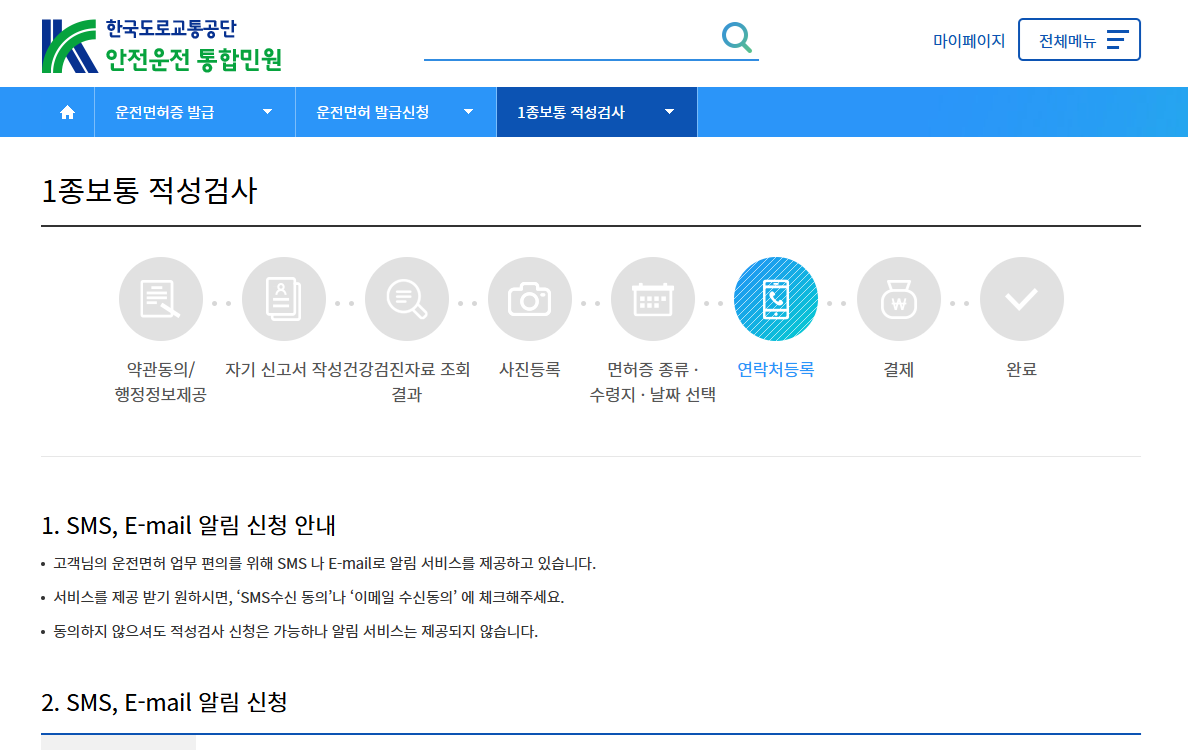The height and width of the screenshot is (750, 1188).
Task: Click the search magnifier icon
Action: (737, 37)
